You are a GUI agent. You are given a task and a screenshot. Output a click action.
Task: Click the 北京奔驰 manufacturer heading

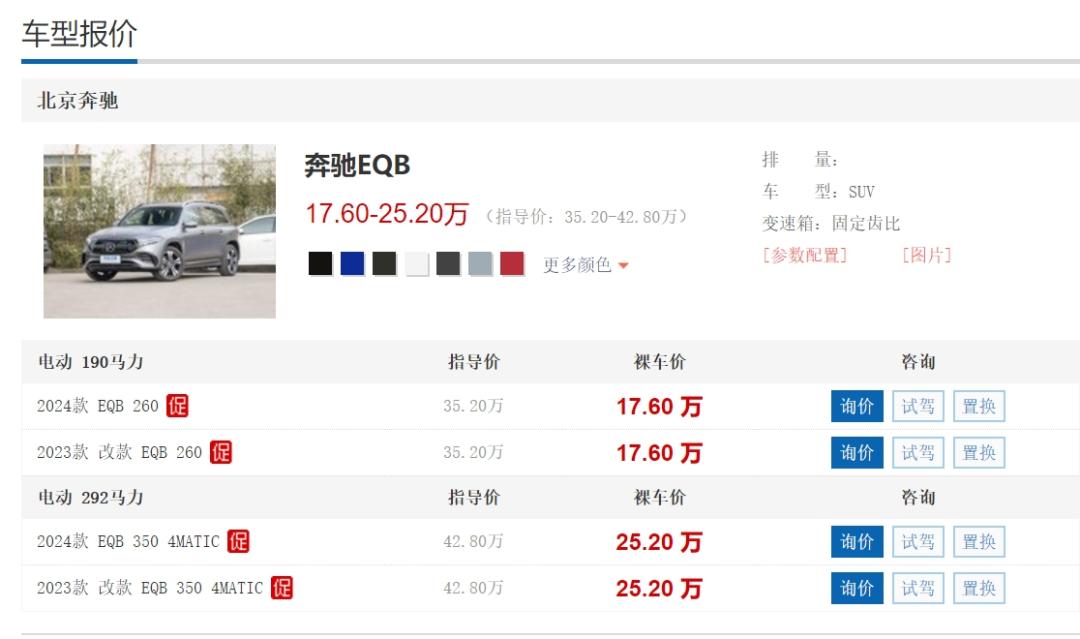tap(78, 101)
